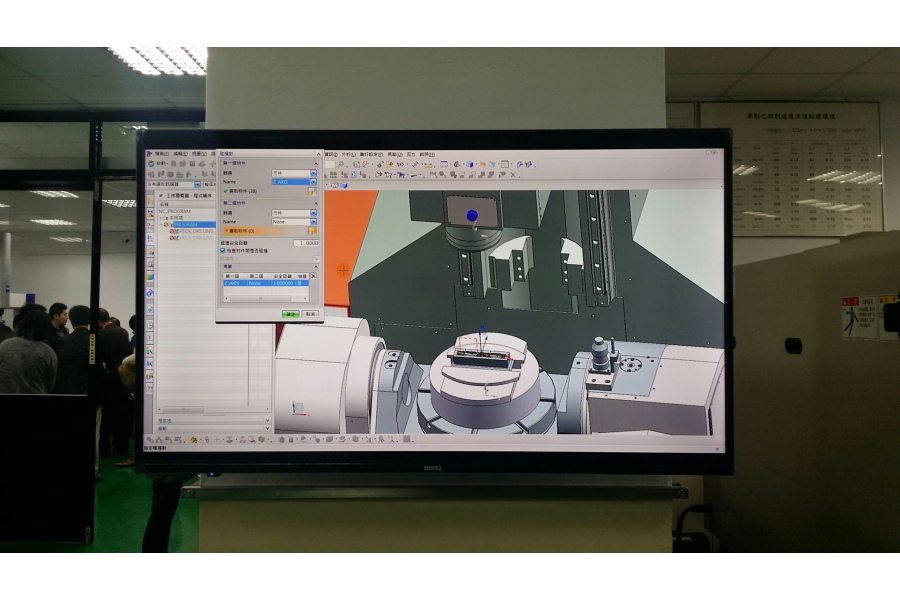Click the blue cube rendering icon, top toolbar row
This screenshot has height=600, width=900.
(x=469, y=165)
